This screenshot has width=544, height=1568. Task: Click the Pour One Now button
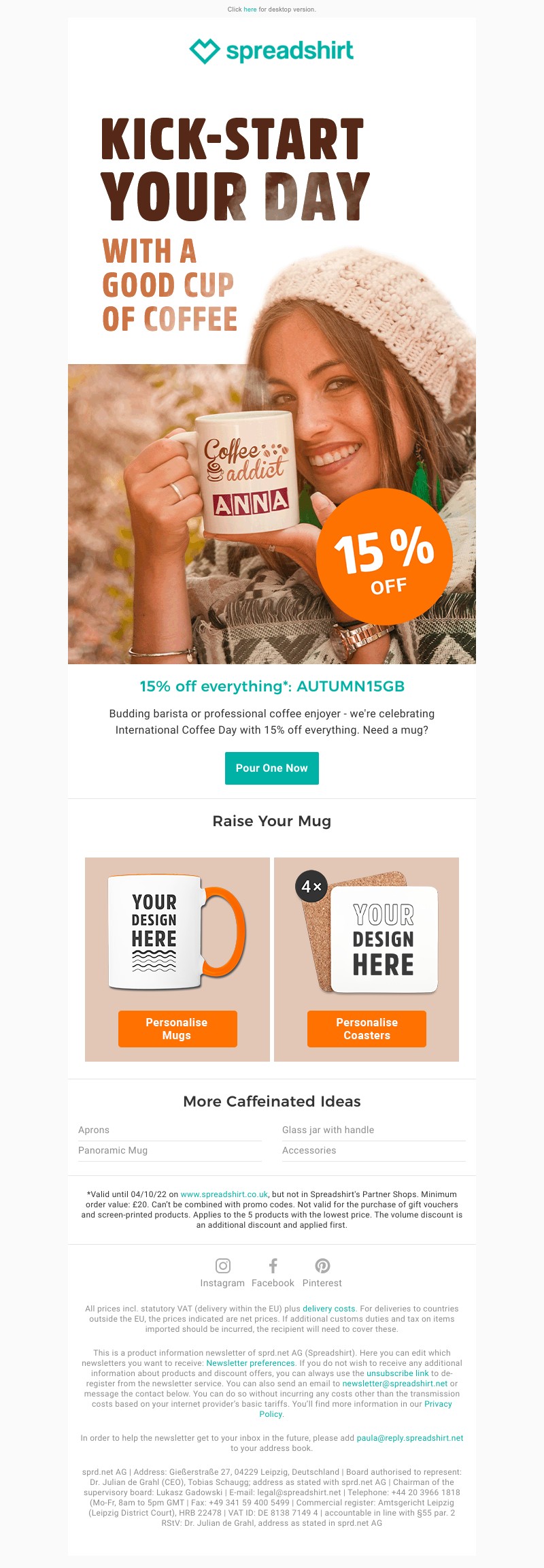click(272, 768)
